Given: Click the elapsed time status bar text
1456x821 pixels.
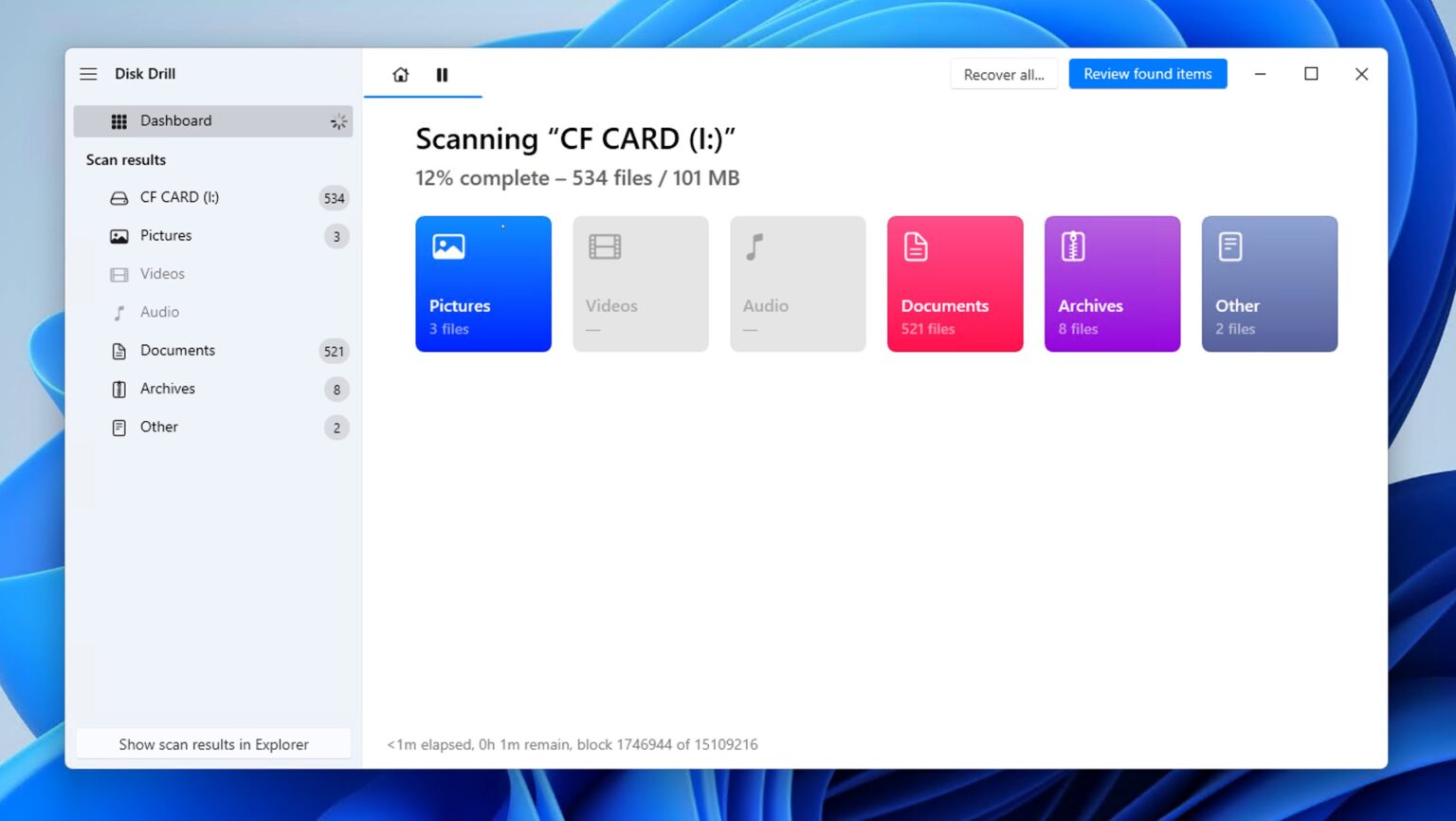Looking at the screenshot, I should (573, 744).
